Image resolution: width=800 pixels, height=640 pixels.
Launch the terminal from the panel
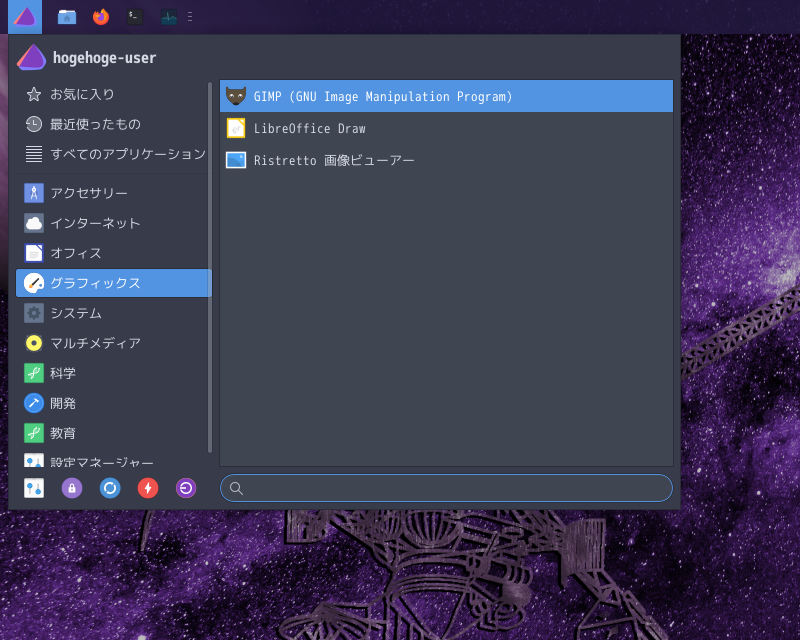(135, 17)
